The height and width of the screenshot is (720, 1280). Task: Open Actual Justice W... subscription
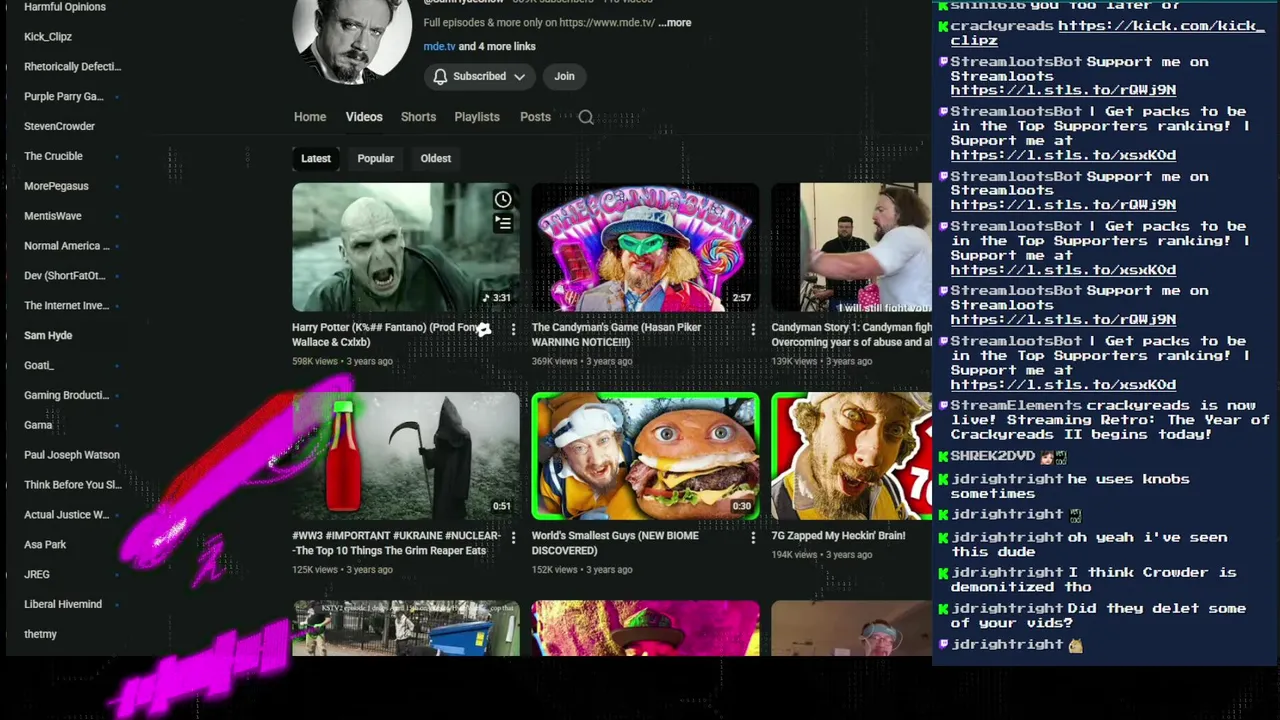[66, 515]
